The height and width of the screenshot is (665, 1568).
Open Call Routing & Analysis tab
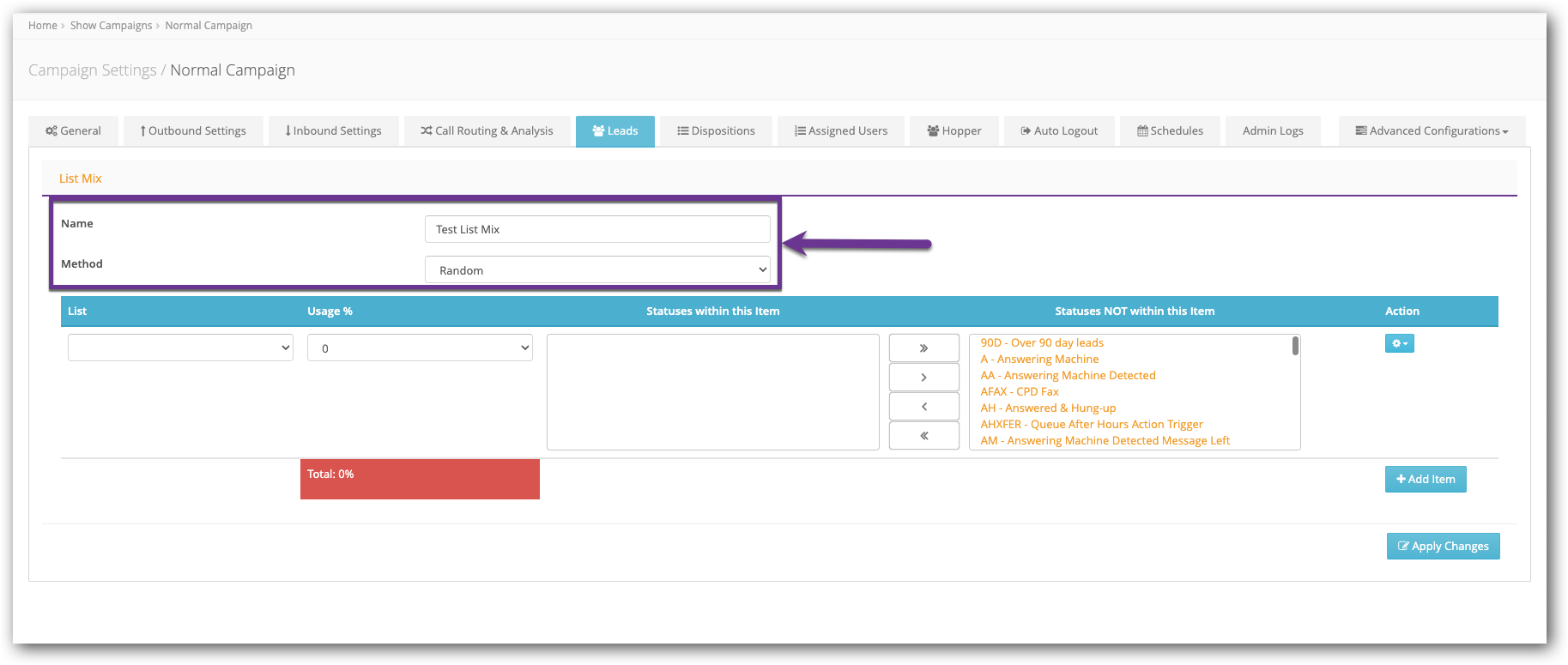click(x=487, y=131)
